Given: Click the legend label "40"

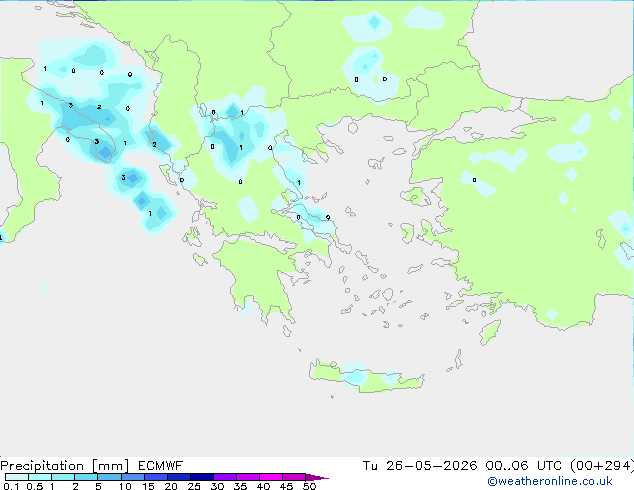Looking at the screenshot, I should click(x=263, y=486).
